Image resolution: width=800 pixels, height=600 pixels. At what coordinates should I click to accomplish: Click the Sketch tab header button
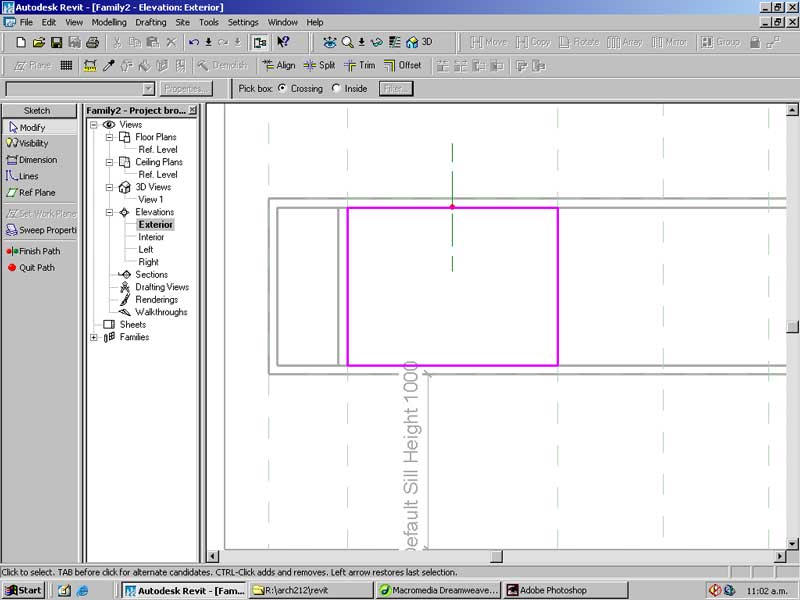(39, 111)
